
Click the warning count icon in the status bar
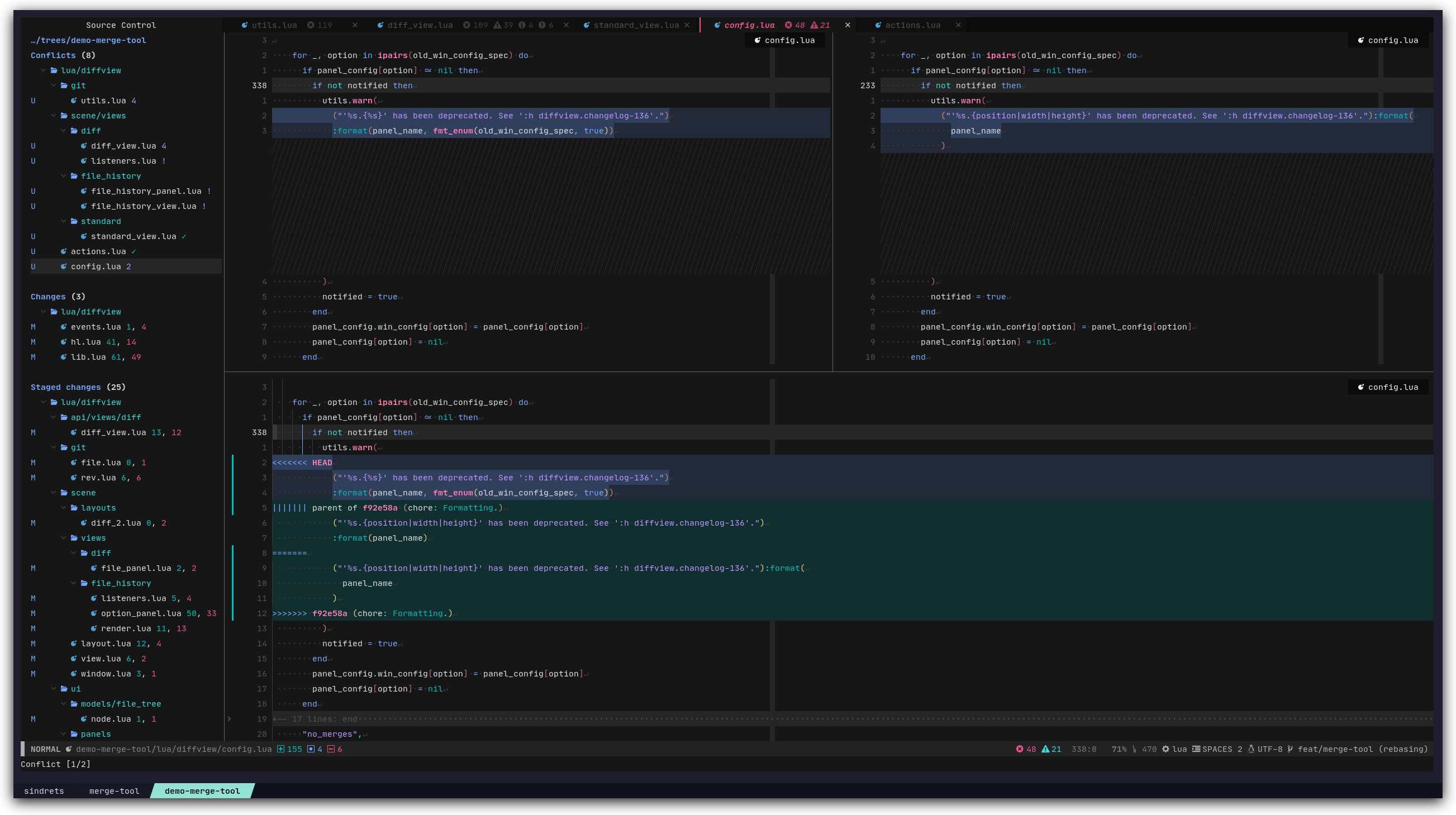click(1046, 749)
